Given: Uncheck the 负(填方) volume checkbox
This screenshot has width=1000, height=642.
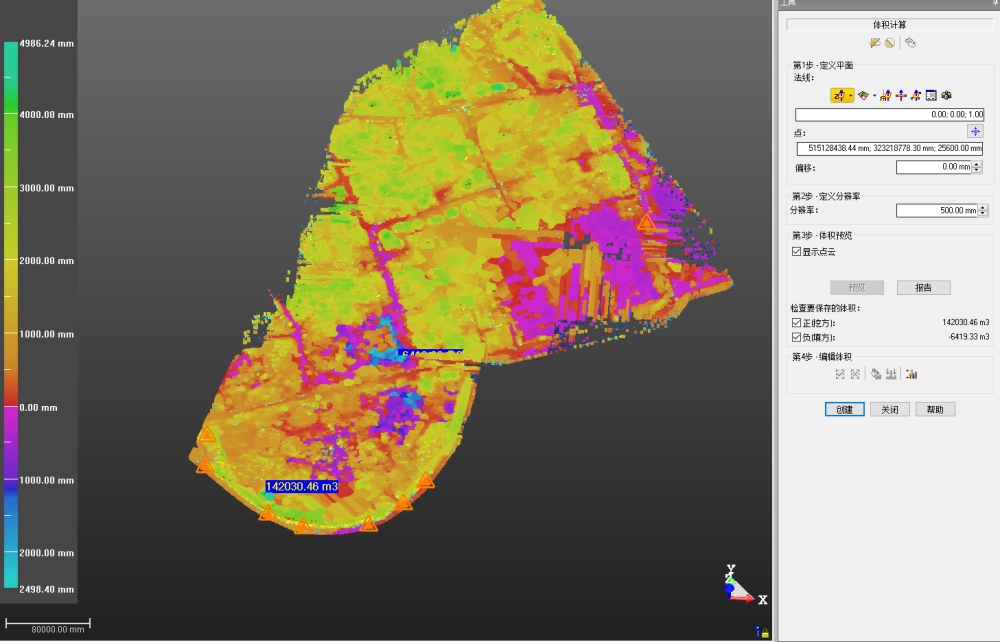Looking at the screenshot, I should (x=797, y=338).
